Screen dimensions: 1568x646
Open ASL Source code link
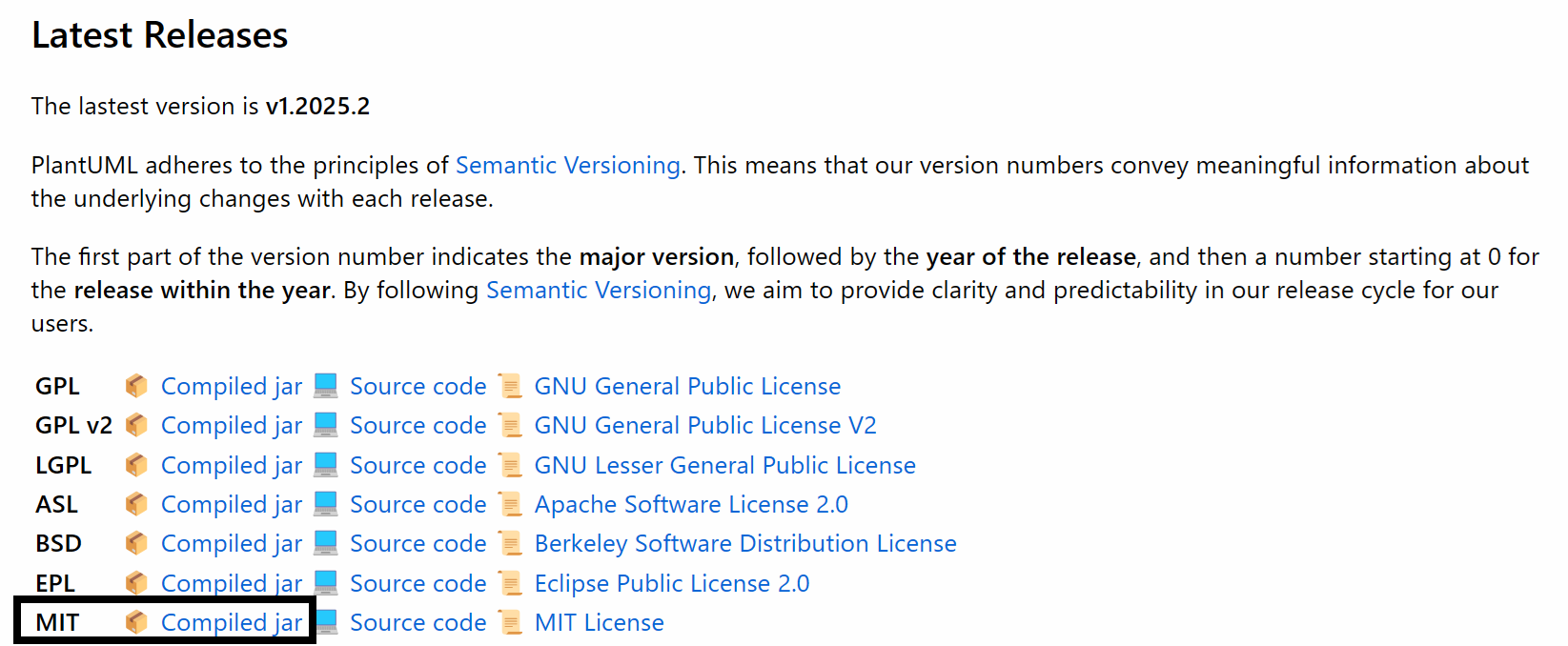tap(418, 504)
